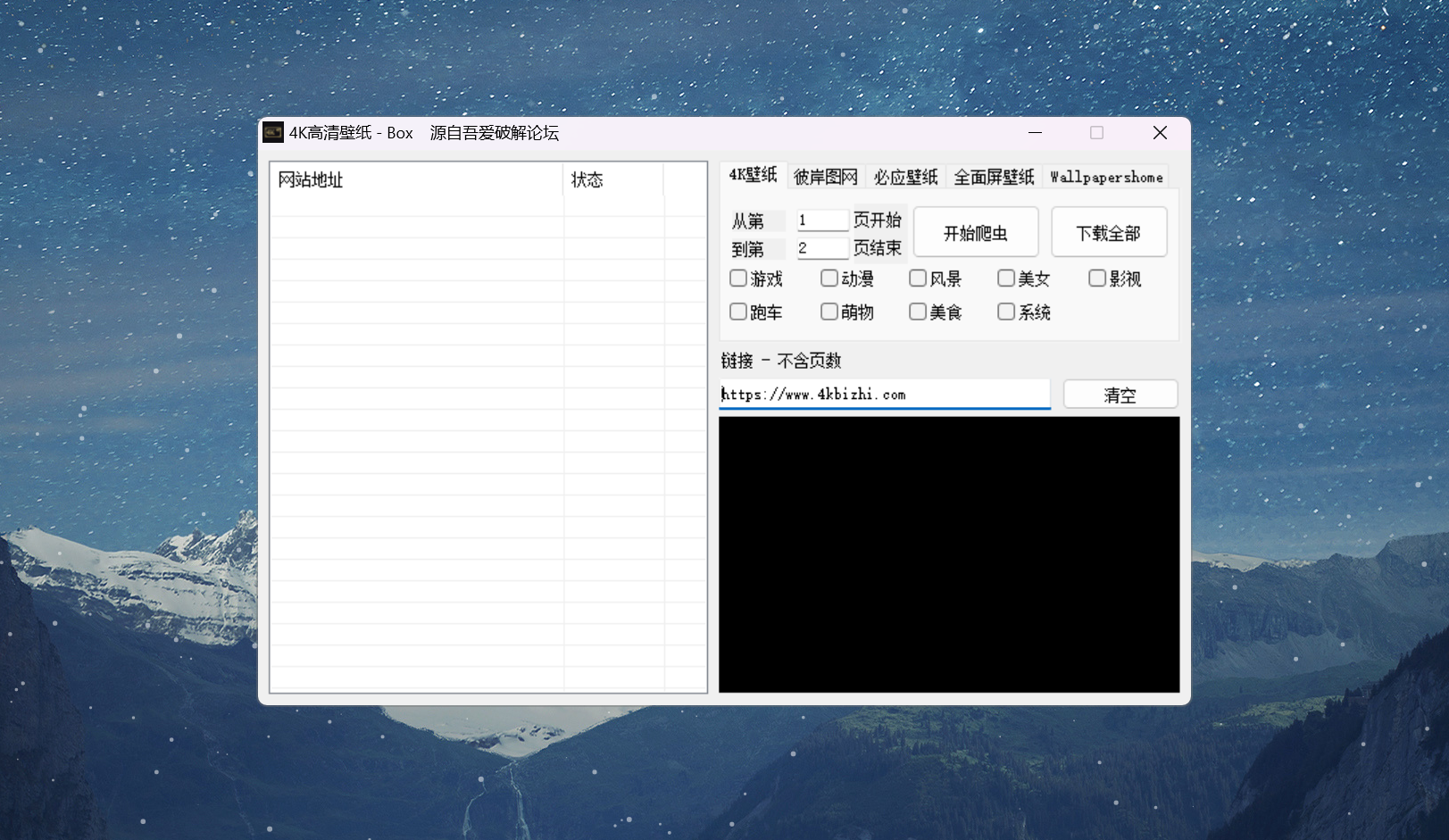1449x840 pixels.
Task: Switch to the 彼岸图网 tab
Action: (825, 177)
